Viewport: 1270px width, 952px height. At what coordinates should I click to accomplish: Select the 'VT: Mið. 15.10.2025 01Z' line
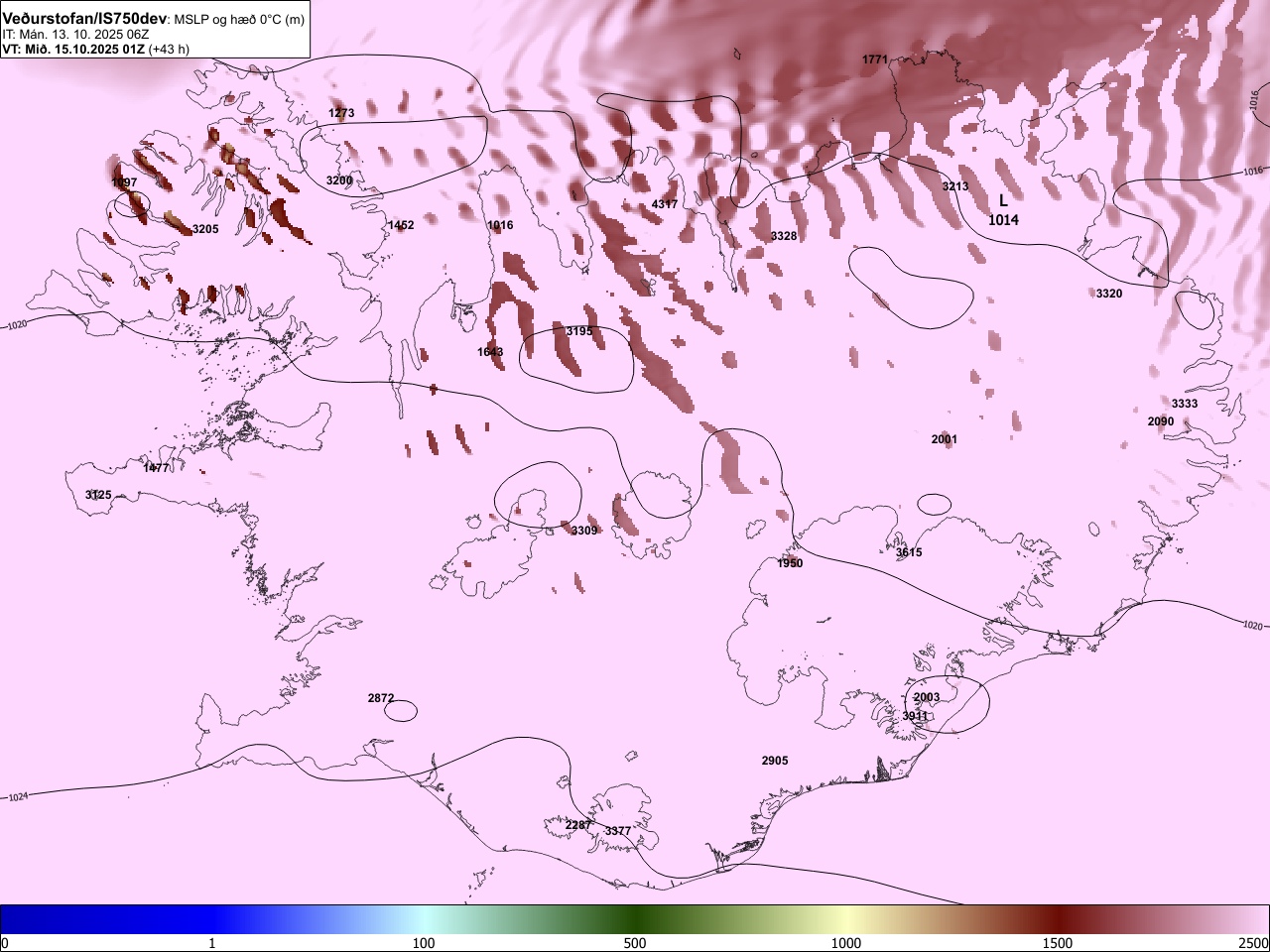tap(73, 49)
